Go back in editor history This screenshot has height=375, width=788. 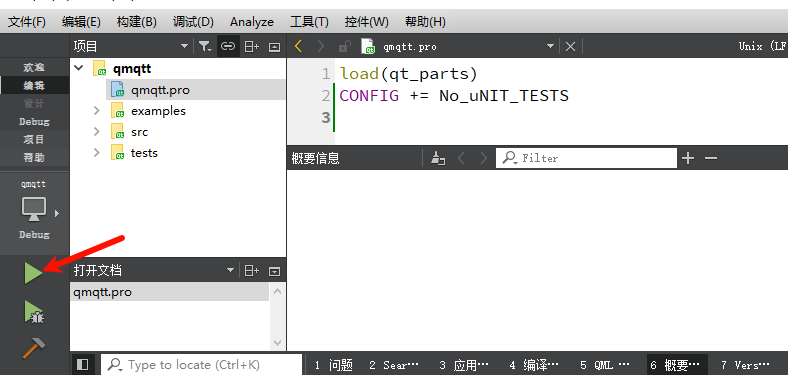click(299, 47)
